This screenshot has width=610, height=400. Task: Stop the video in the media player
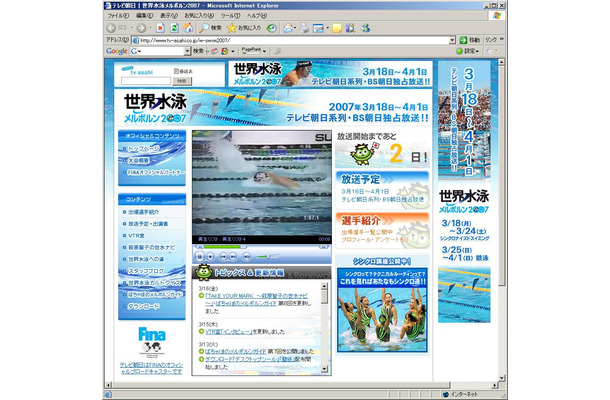[210, 256]
